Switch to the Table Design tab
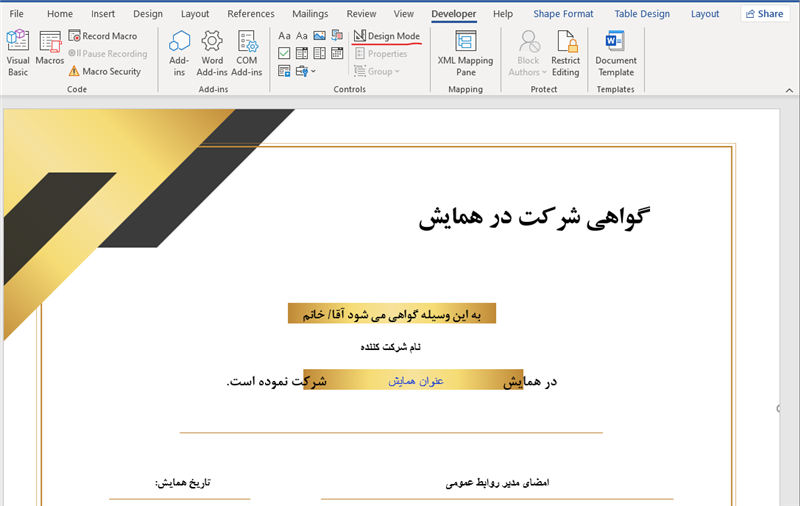The height and width of the screenshot is (506, 800). pyautogui.click(x=641, y=14)
